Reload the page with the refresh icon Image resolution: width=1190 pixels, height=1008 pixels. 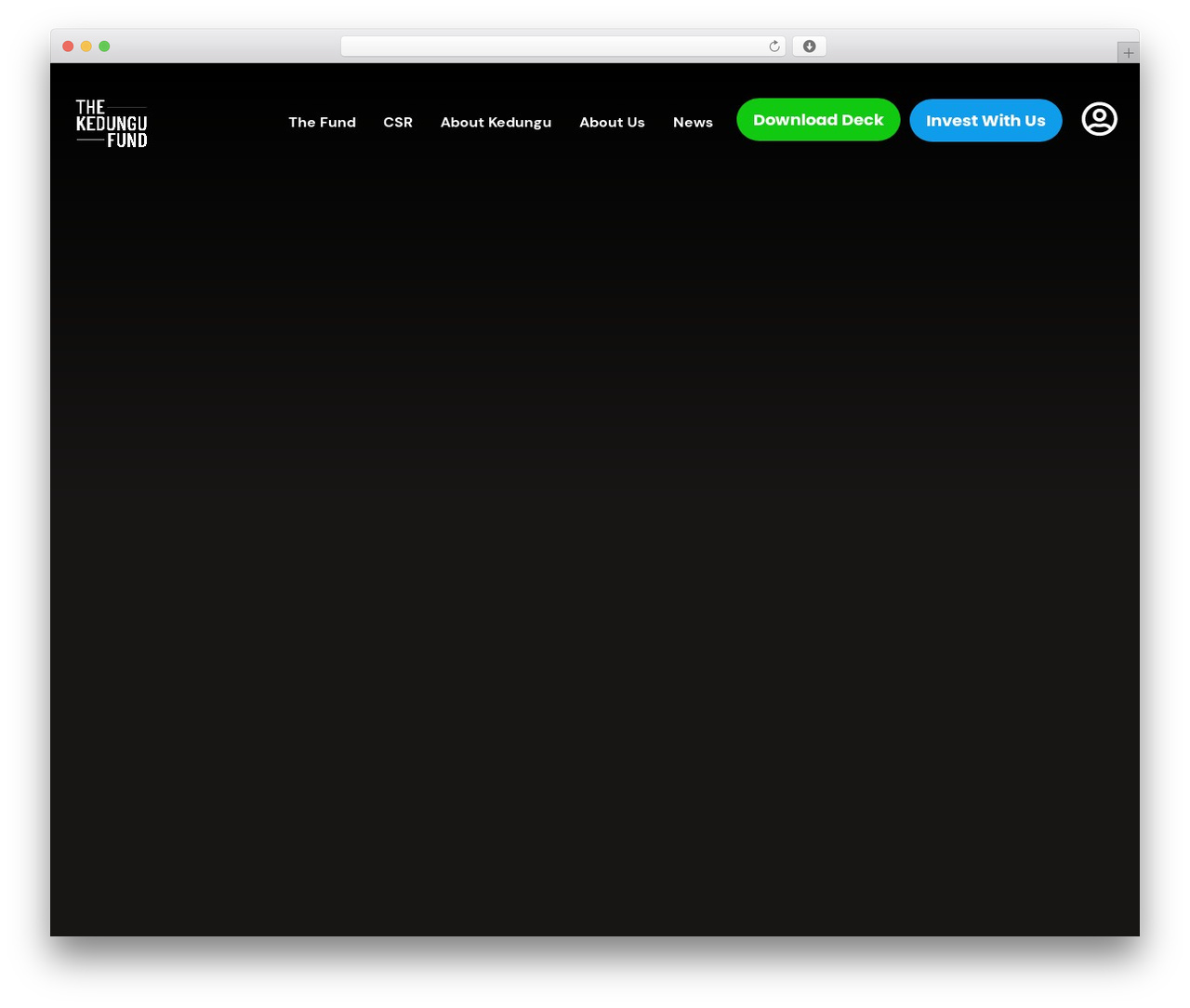coord(774,46)
